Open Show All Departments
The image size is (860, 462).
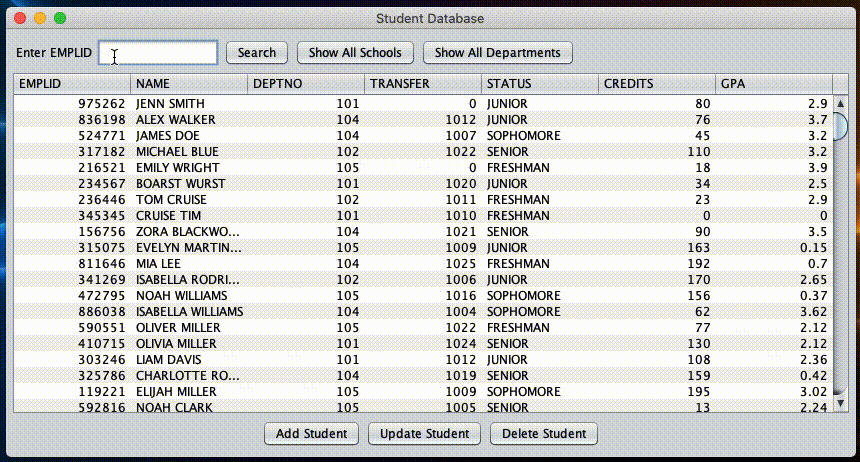(x=497, y=53)
